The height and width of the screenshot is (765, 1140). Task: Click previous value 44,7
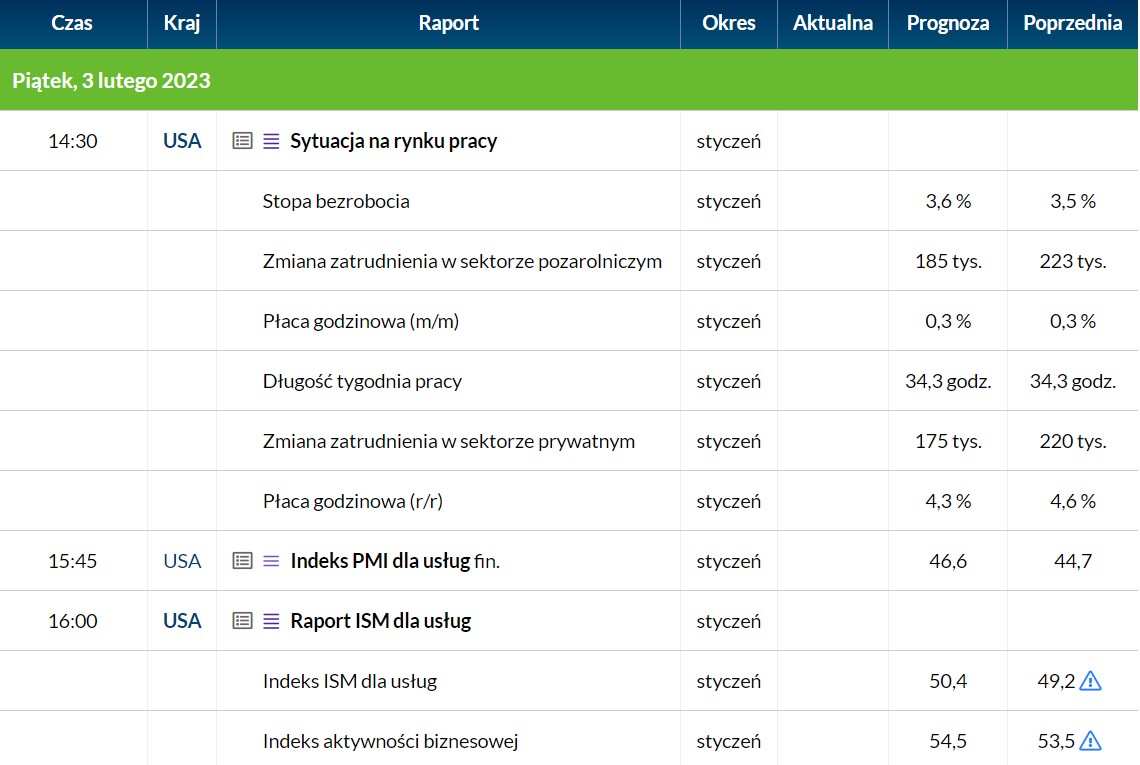pos(1072,561)
